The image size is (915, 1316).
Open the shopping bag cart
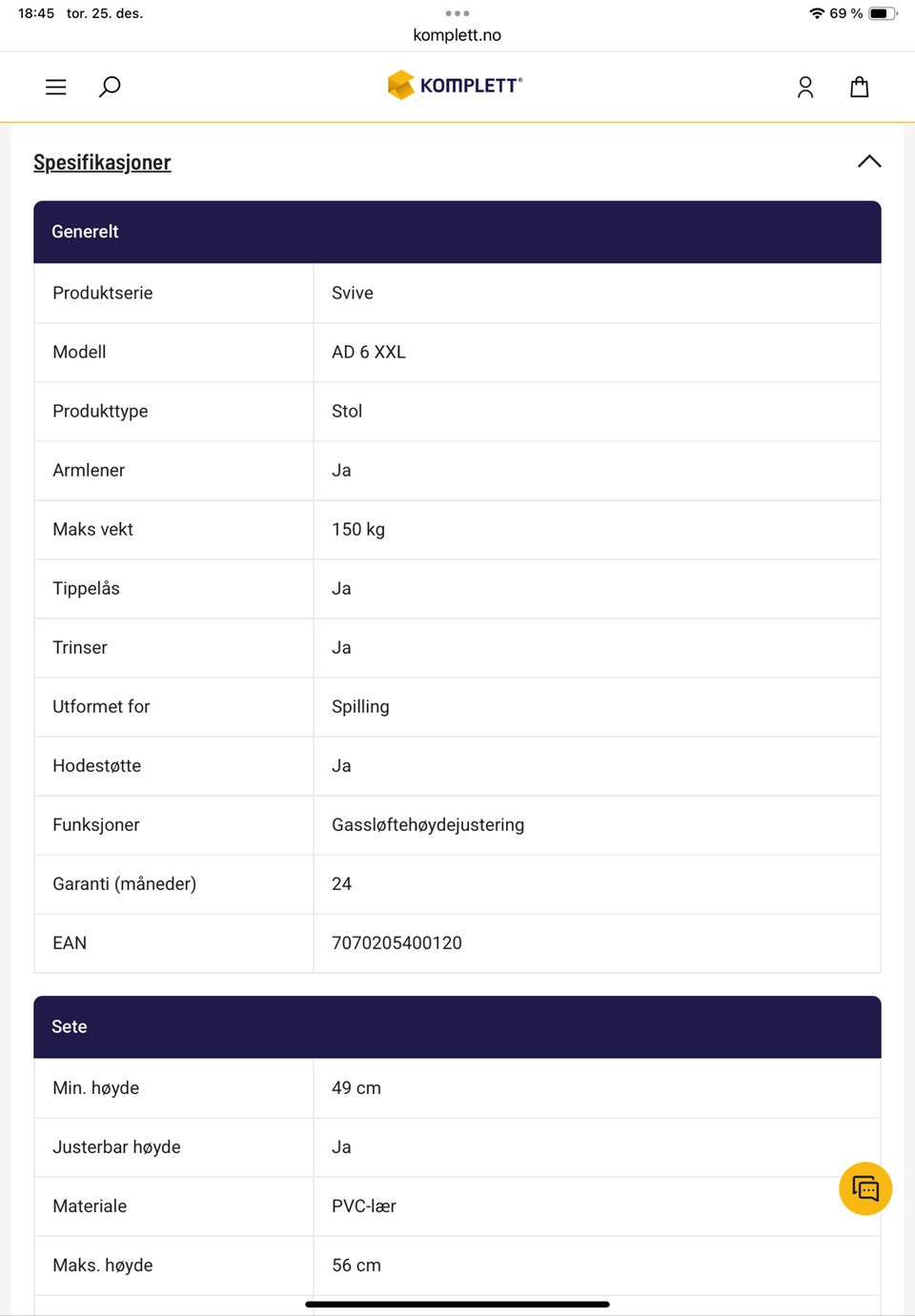[x=859, y=88]
